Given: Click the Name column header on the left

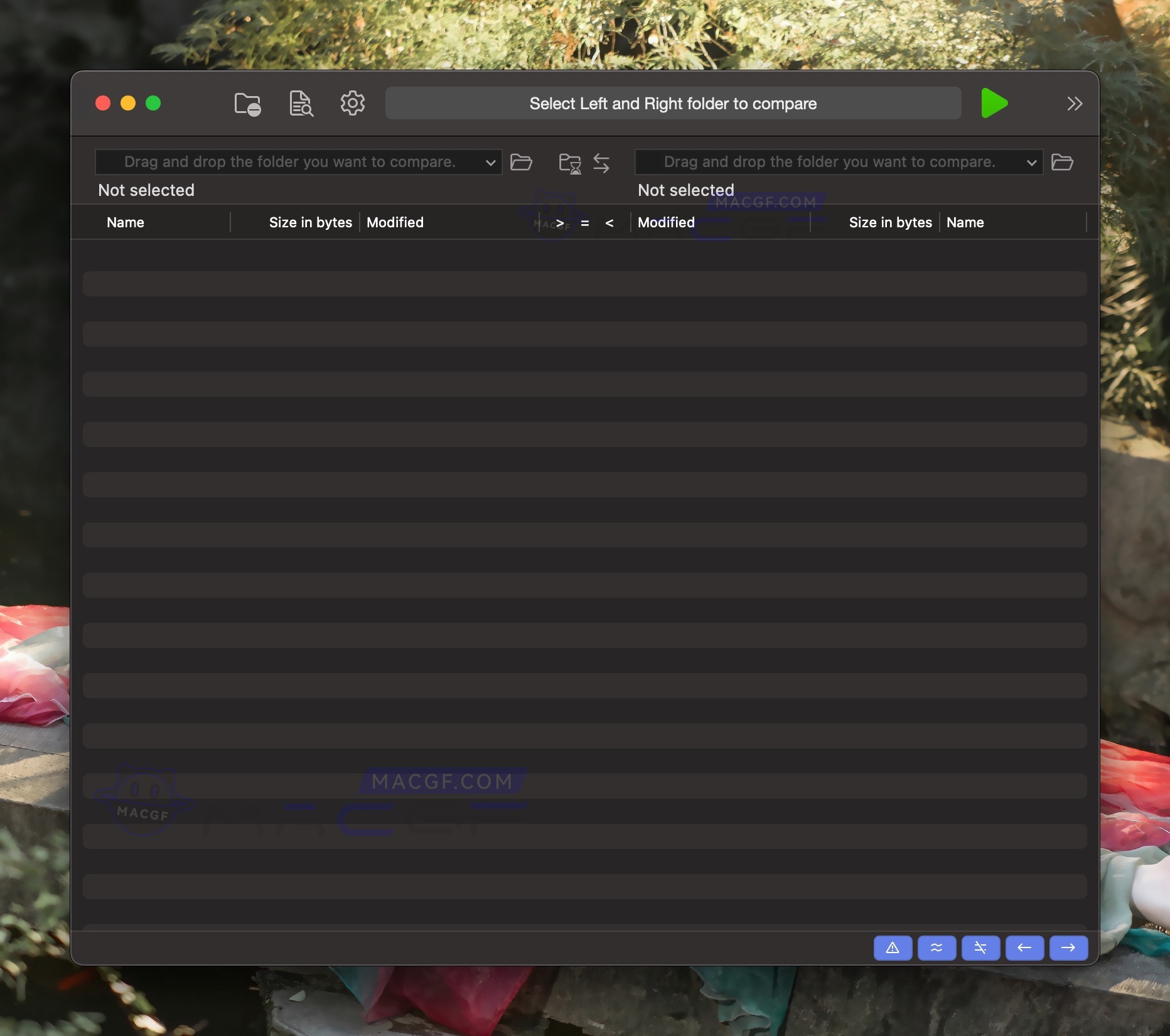Looking at the screenshot, I should 126,222.
